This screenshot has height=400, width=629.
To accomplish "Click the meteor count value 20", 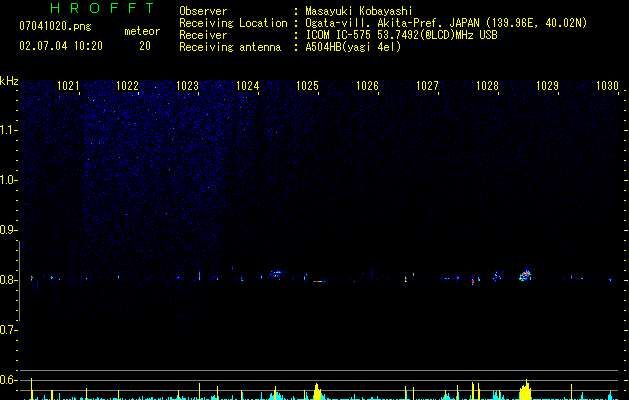I will pyautogui.click(x=145, y=46).
